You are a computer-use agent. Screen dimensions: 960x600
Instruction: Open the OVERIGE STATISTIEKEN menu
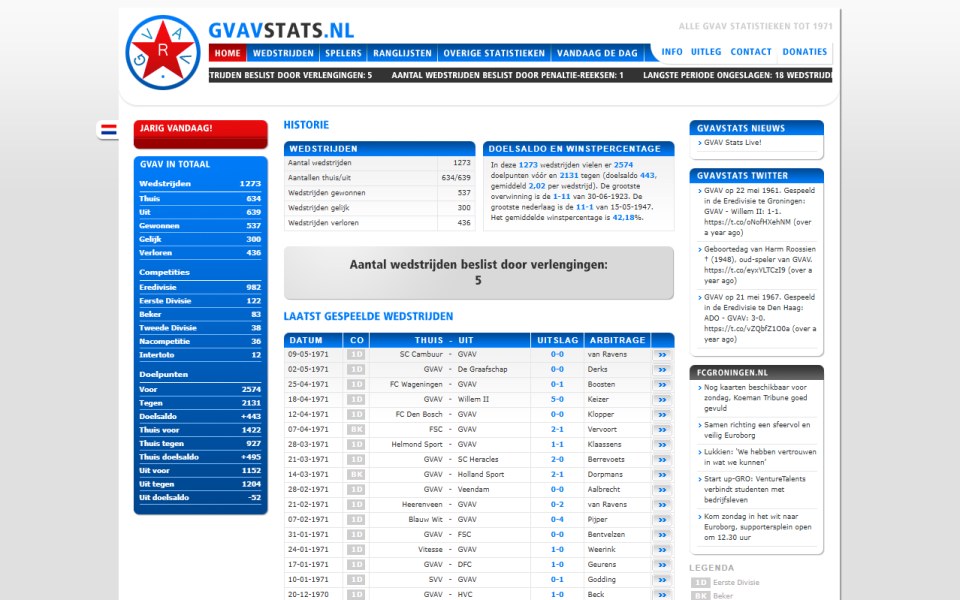click(x=494, y=53)
